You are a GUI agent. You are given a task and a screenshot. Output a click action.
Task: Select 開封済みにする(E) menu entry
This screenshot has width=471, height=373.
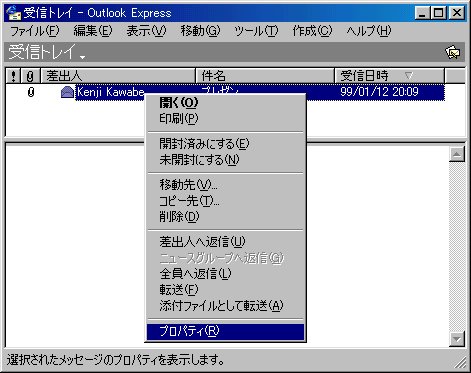click(226, 144)
